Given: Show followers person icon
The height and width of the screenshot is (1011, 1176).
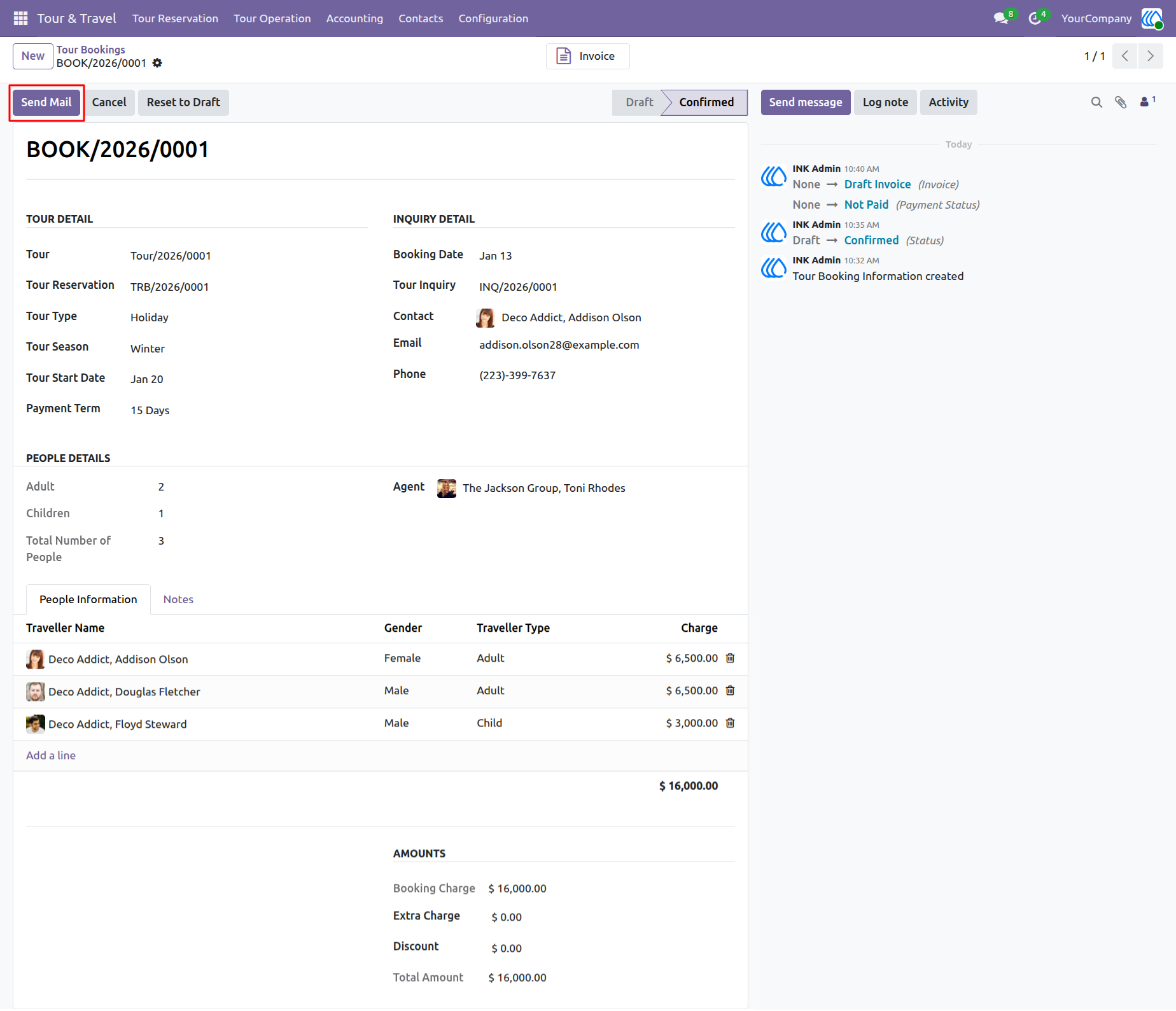Looking at the screenshot, I should [1147, 102].
